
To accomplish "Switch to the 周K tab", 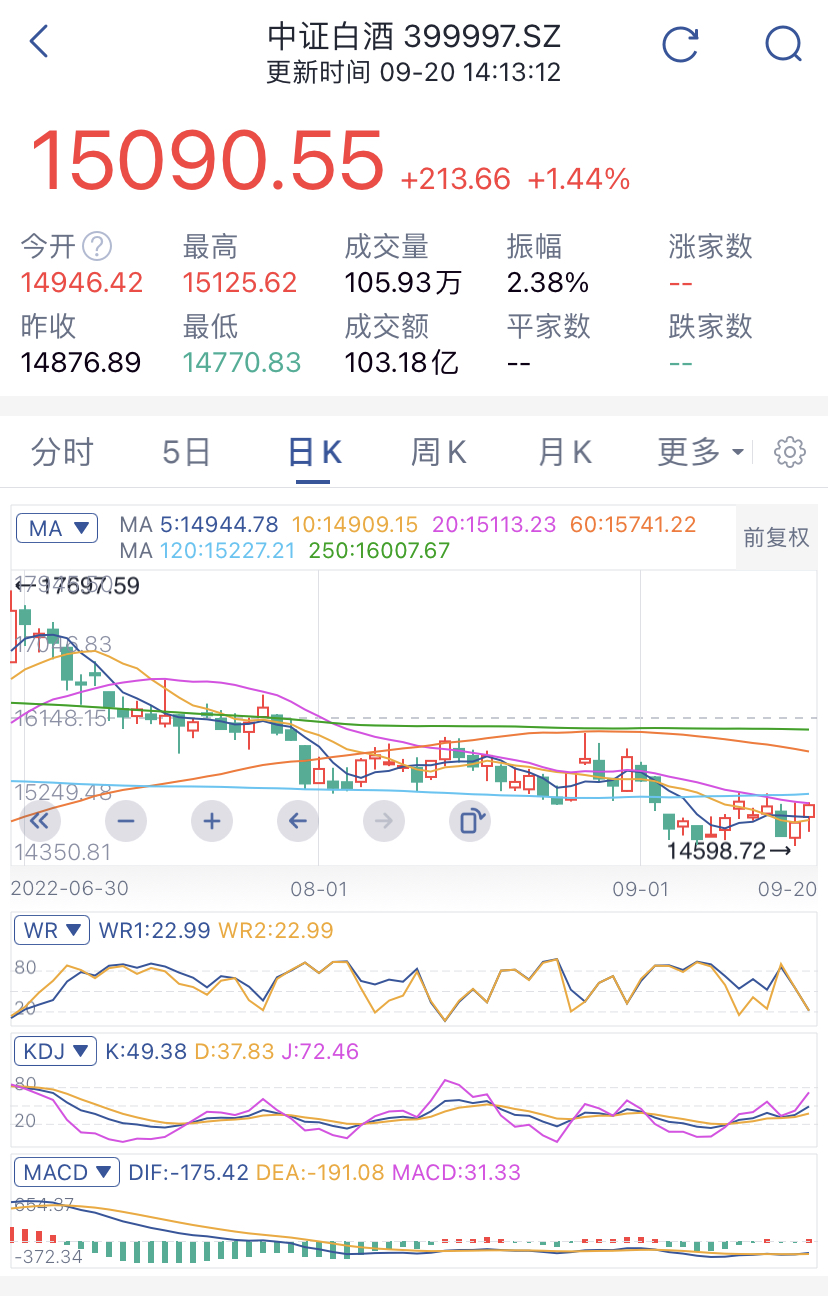I will 439,452.
